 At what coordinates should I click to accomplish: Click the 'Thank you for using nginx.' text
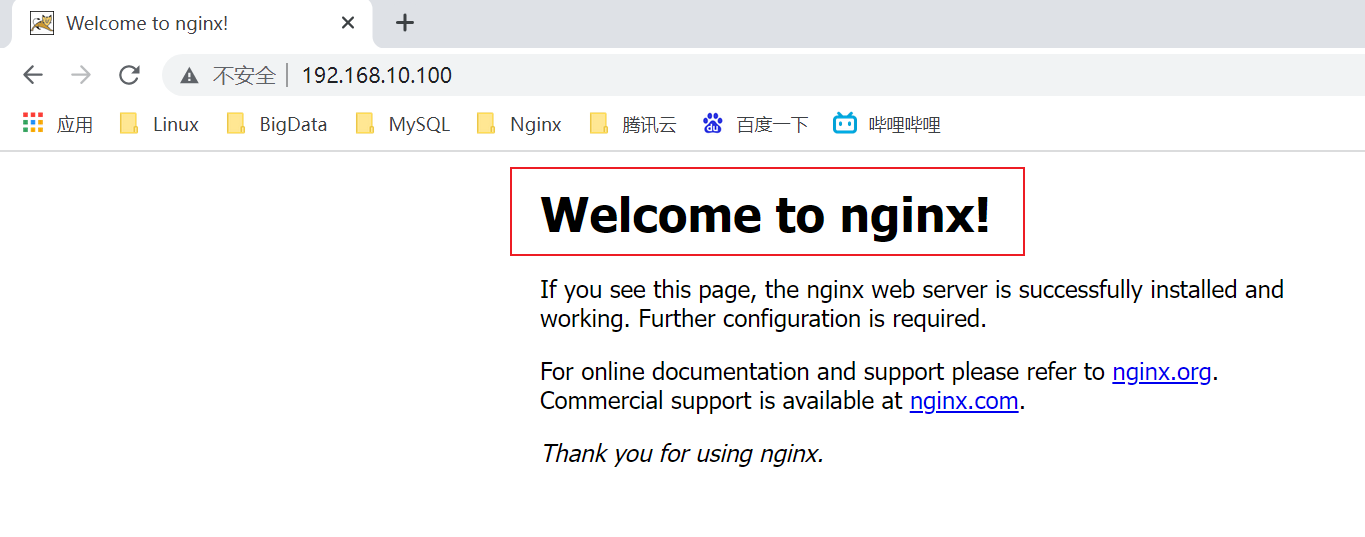point(682,454)
